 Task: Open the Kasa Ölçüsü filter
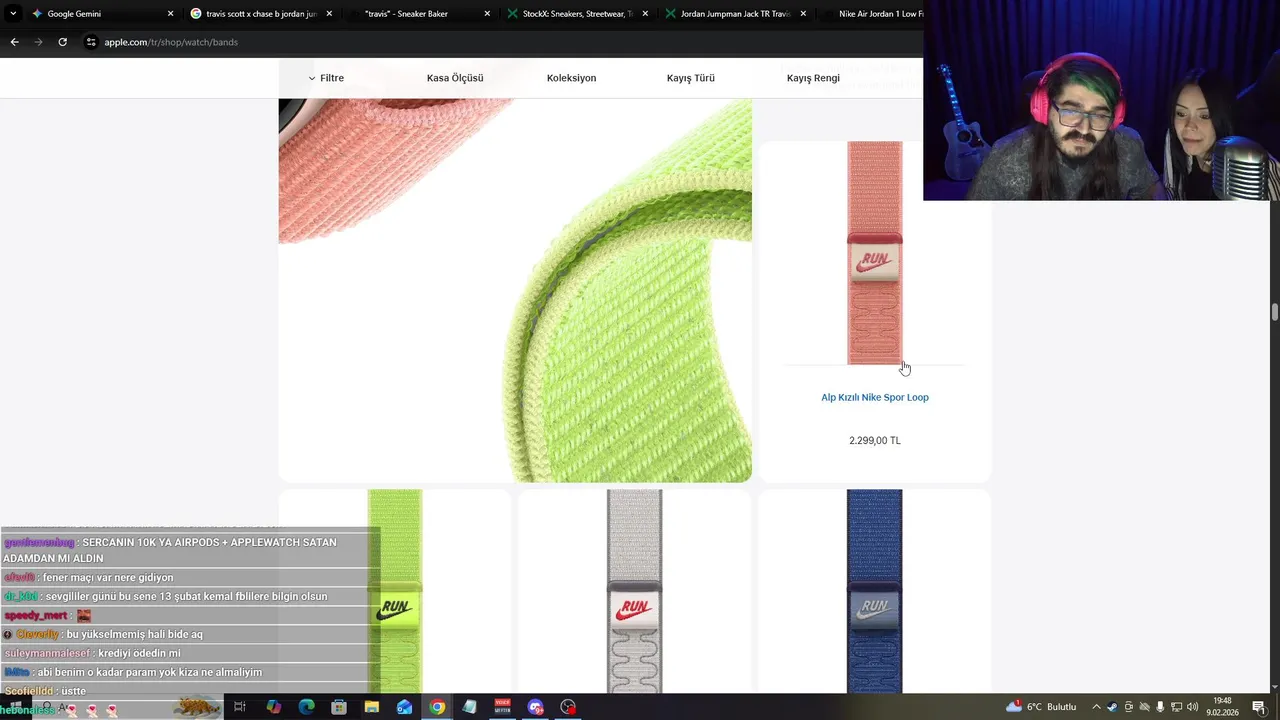click(x=455, y=78)
